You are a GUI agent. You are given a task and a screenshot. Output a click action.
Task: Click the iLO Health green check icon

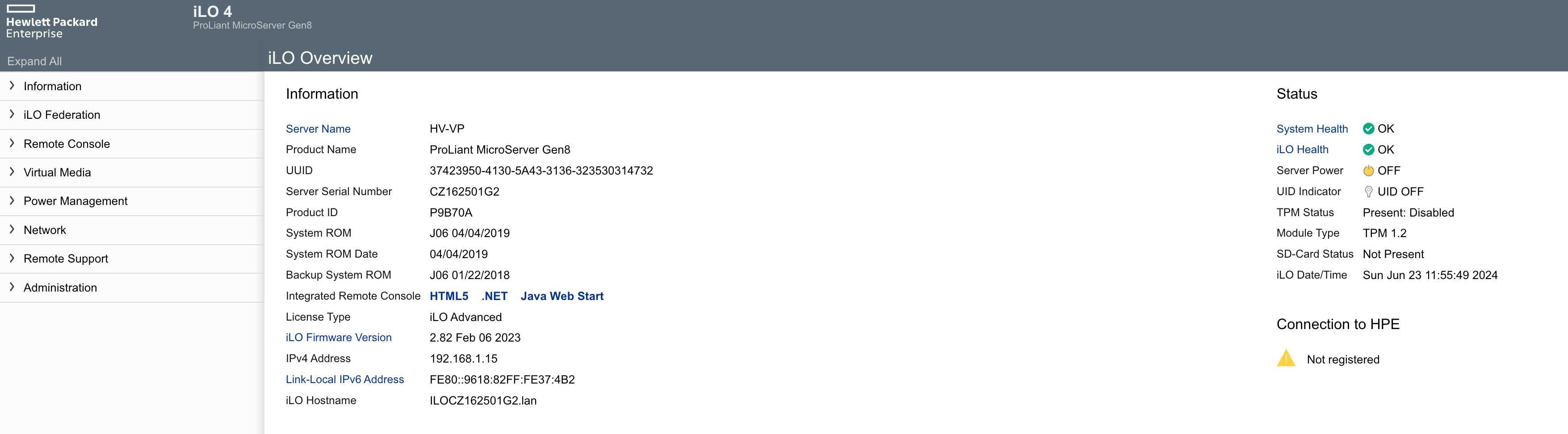click(x=1368, y=150)
